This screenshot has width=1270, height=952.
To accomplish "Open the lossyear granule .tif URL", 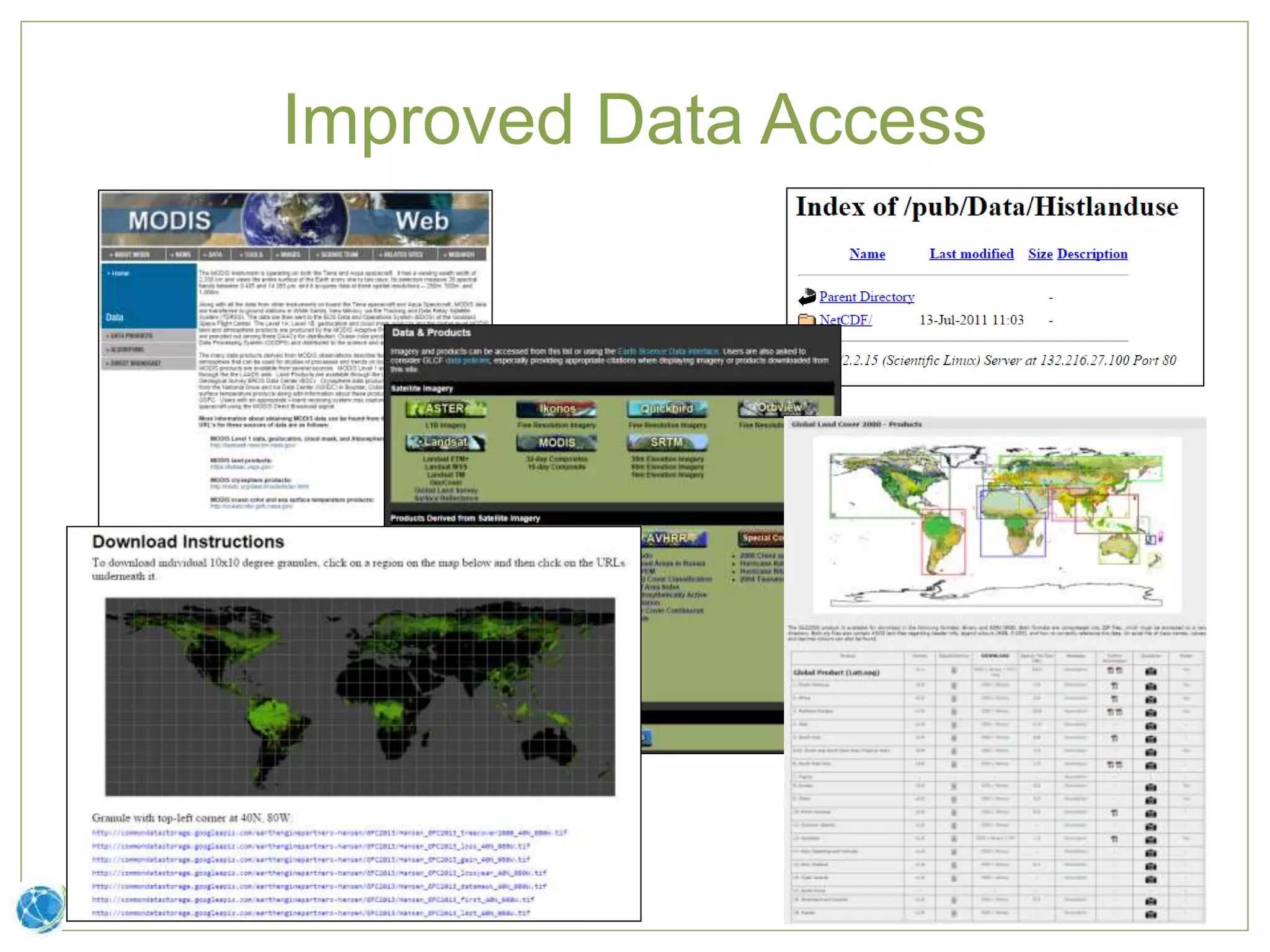I will 319,873.
